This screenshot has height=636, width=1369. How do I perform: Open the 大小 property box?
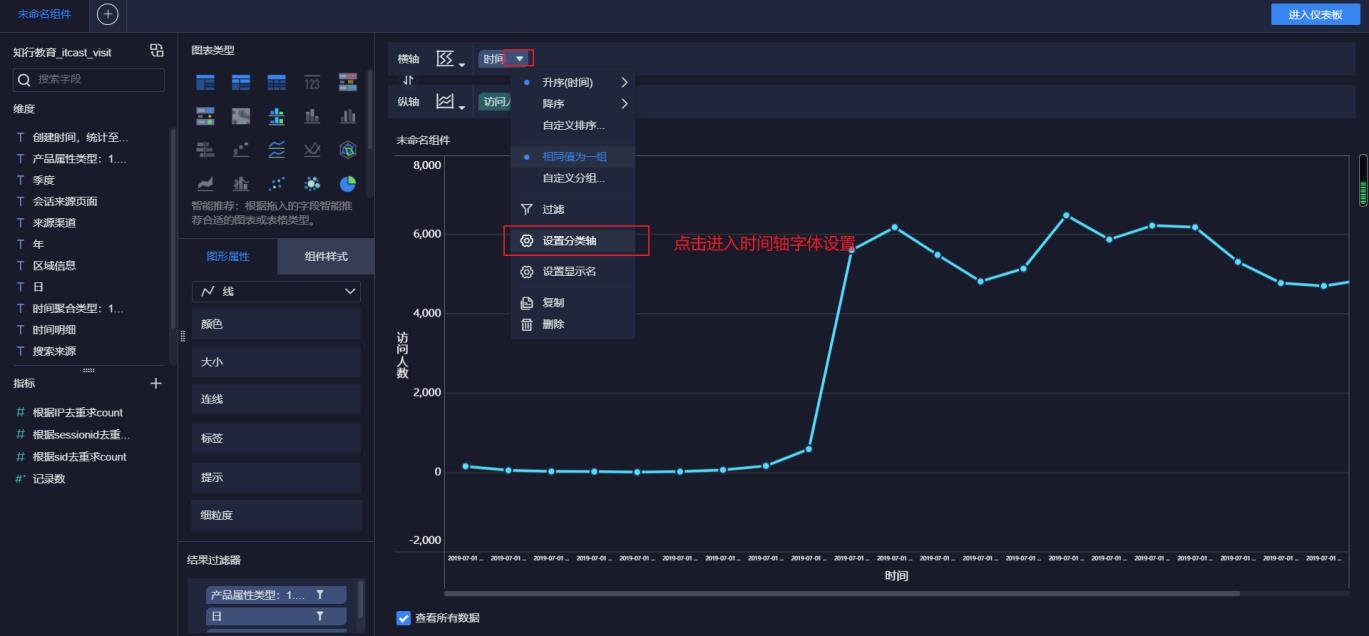pyautogui.click(x=276, y=362)
